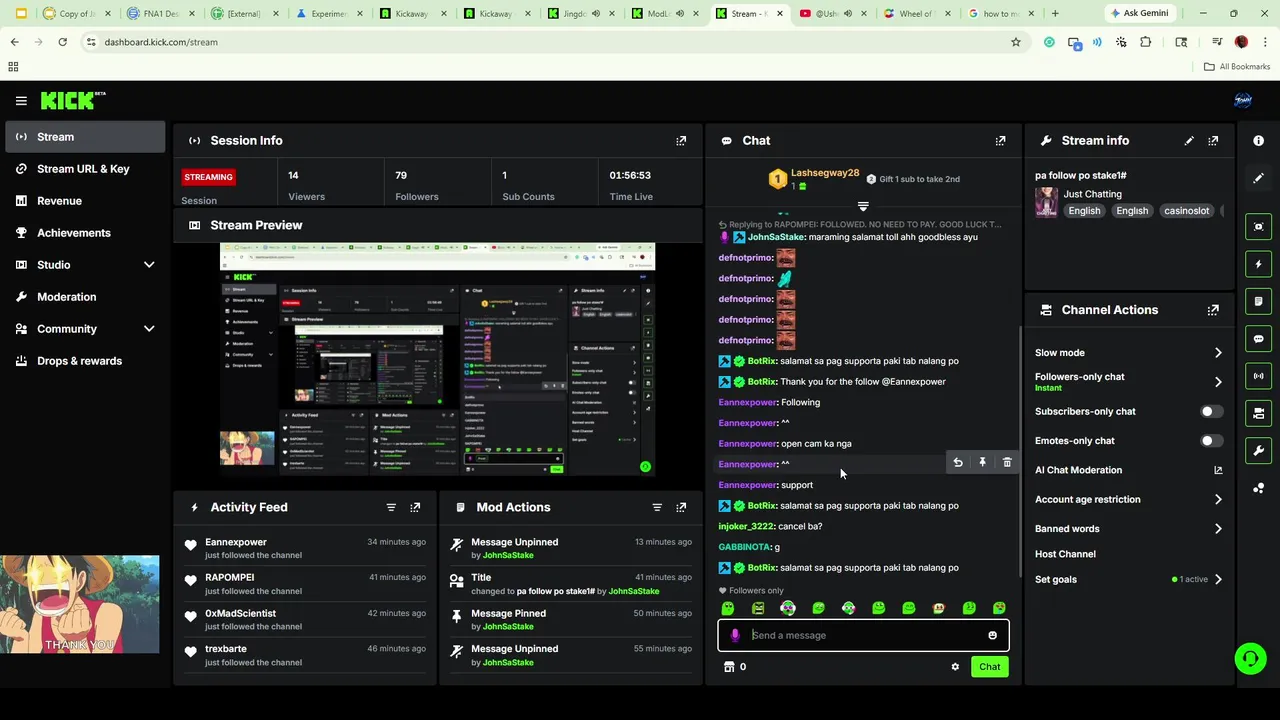Open AI Chat Moderation external link

(1218, 470)
